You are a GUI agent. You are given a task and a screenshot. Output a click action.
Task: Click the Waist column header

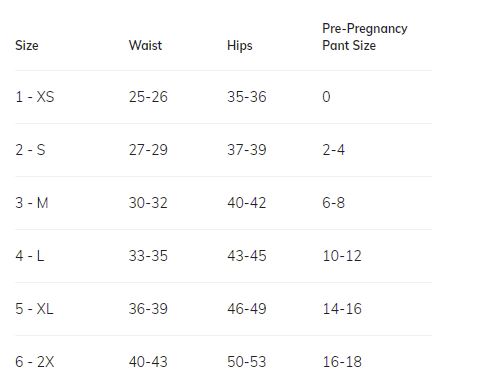[145, 45]
